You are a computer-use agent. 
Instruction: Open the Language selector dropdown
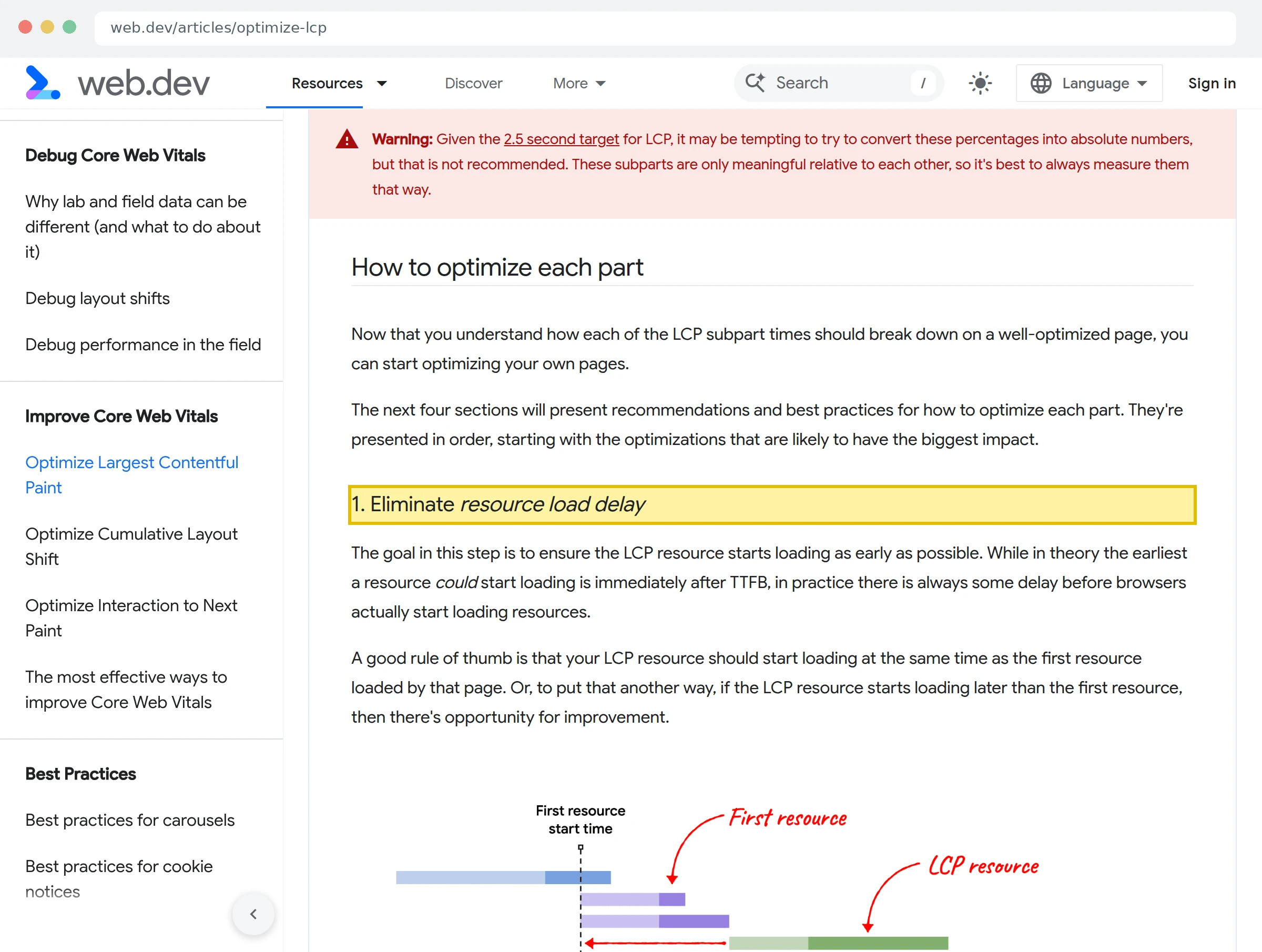point(1089,83)
